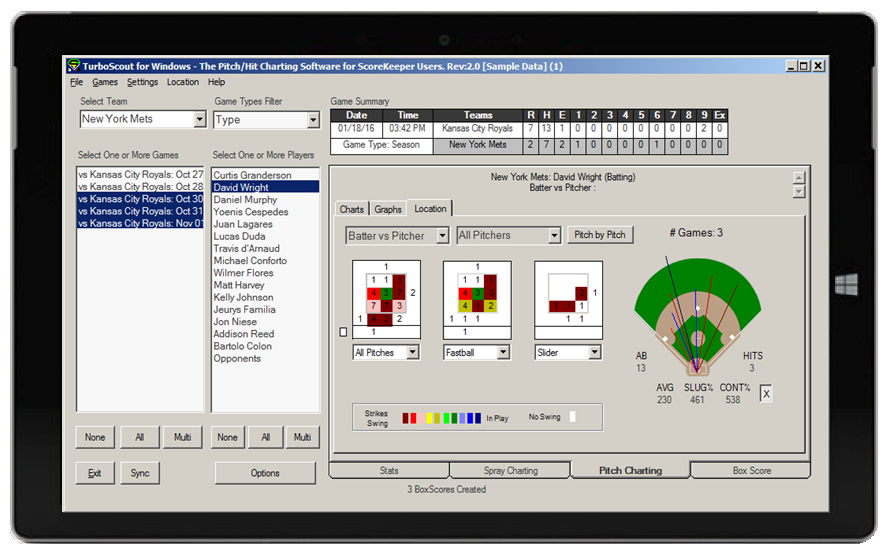Image resolution: width=885 pixels, height=553 pixels.
Task: Click Multi button under games list
Action: 182,437
